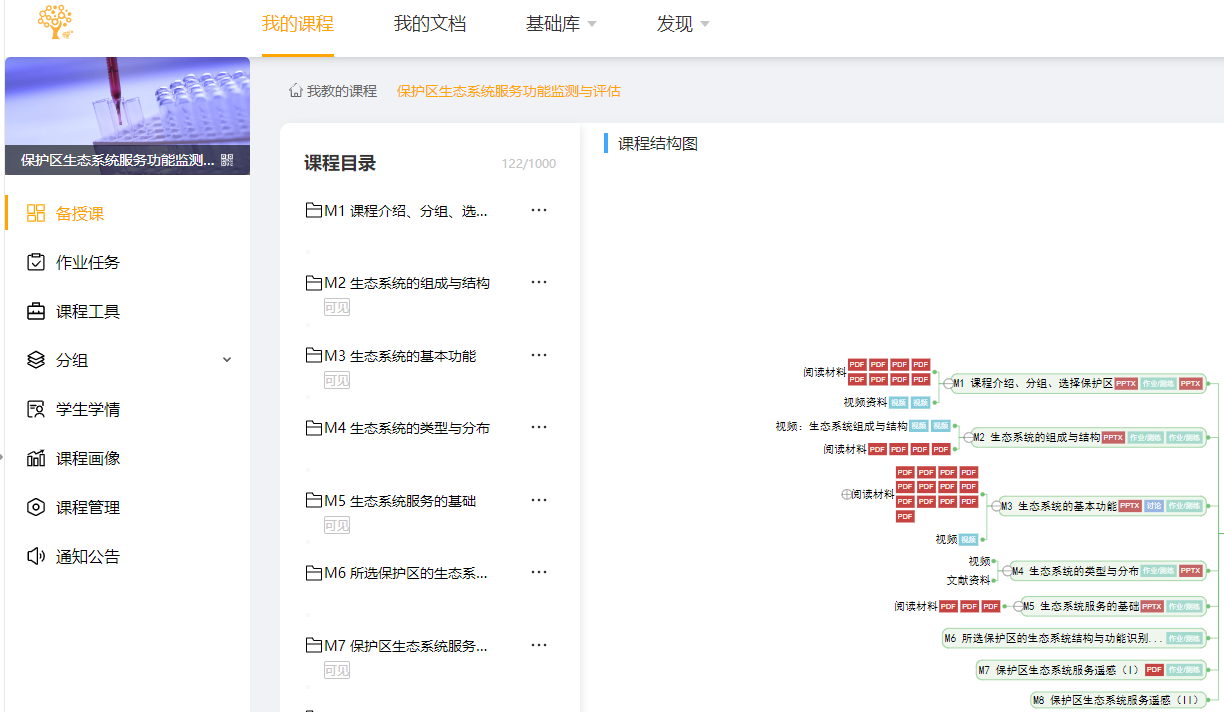
Task: Click the 课程画像 chart icon
Action: 36,458
